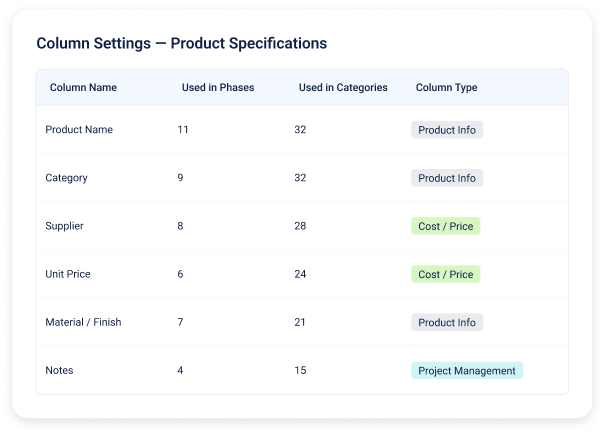Click the Used in Categories column header
Viewport: 605px width, 434px height.
click(x=343, y=88)
